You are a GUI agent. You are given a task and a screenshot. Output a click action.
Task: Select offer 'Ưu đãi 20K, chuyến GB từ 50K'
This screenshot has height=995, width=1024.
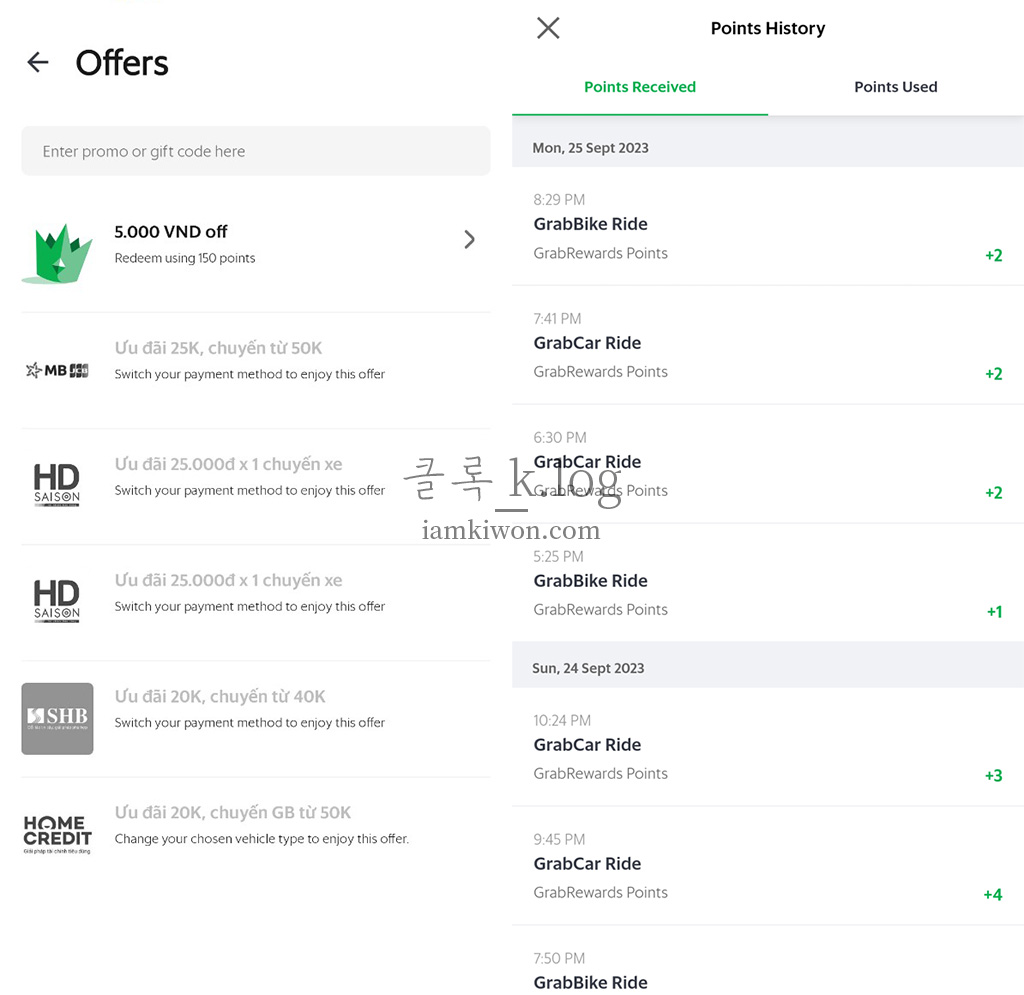click(232, 813)
